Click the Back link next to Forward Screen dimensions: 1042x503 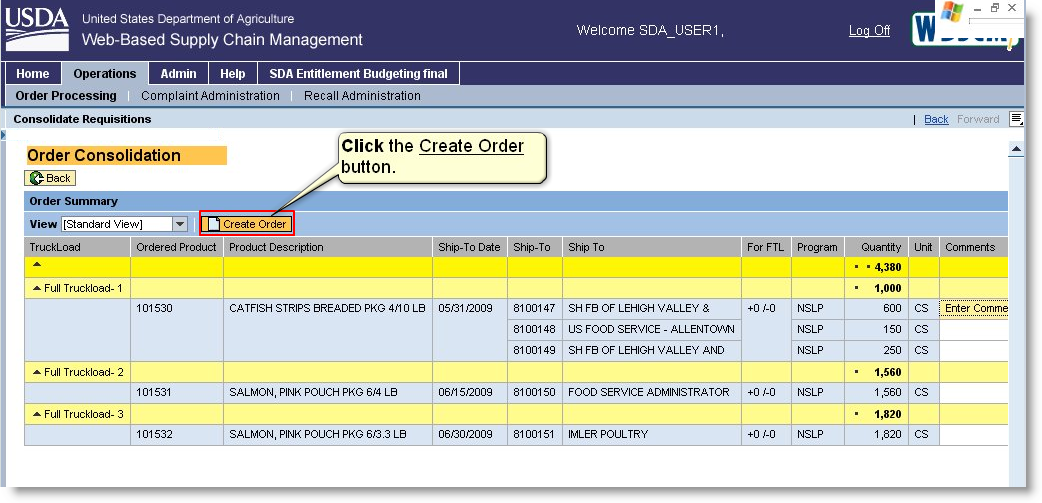(936, 119)
